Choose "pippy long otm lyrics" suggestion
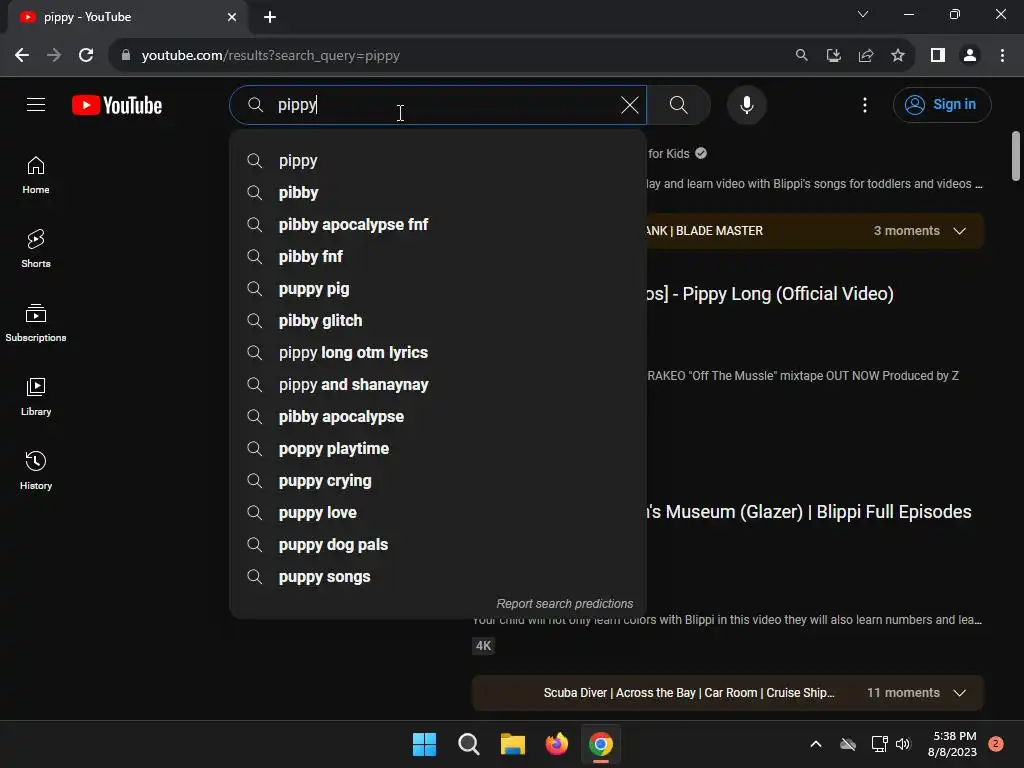 pos(438,353)
